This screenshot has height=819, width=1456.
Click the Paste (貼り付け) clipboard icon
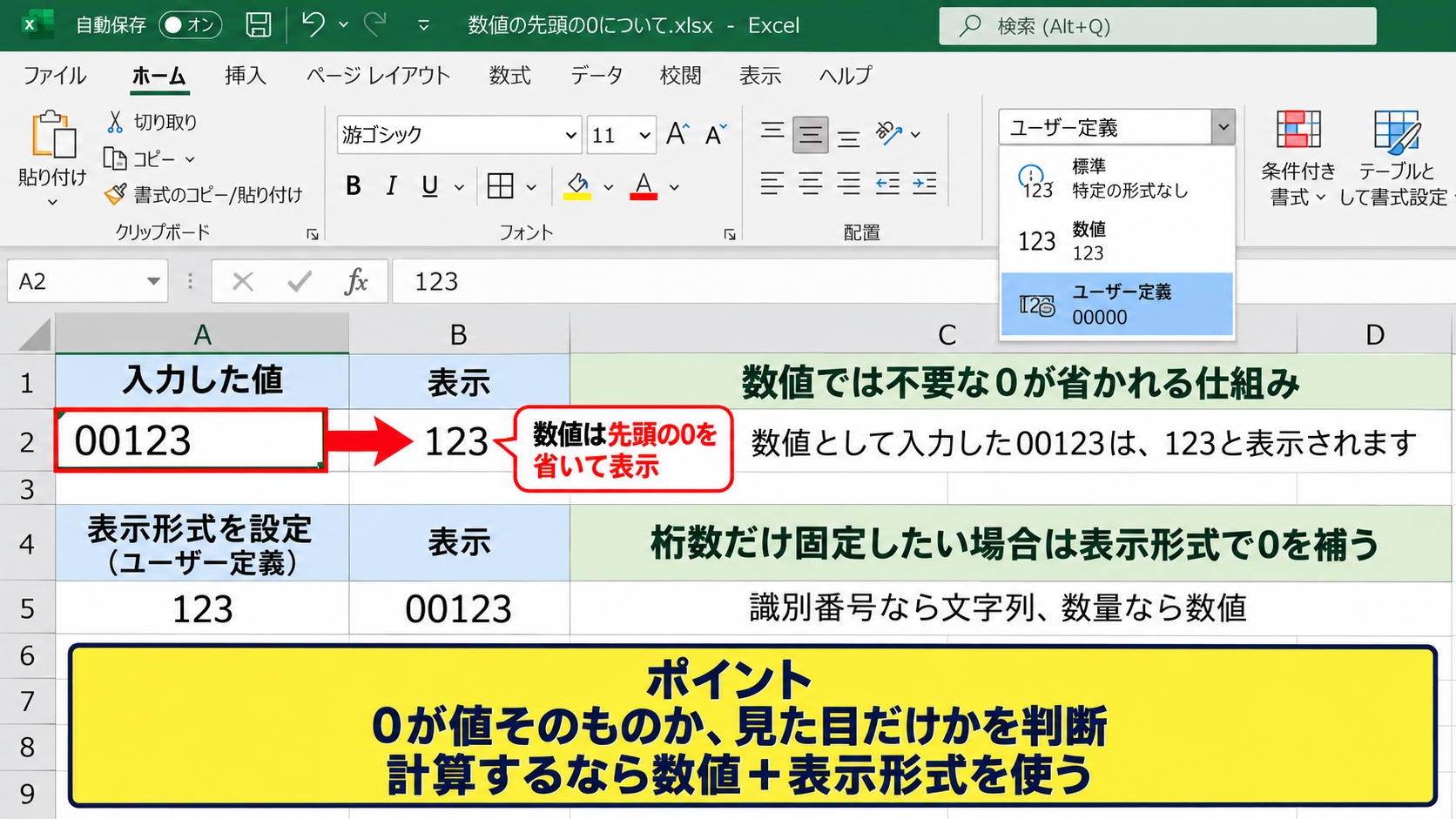click(52, 135)
